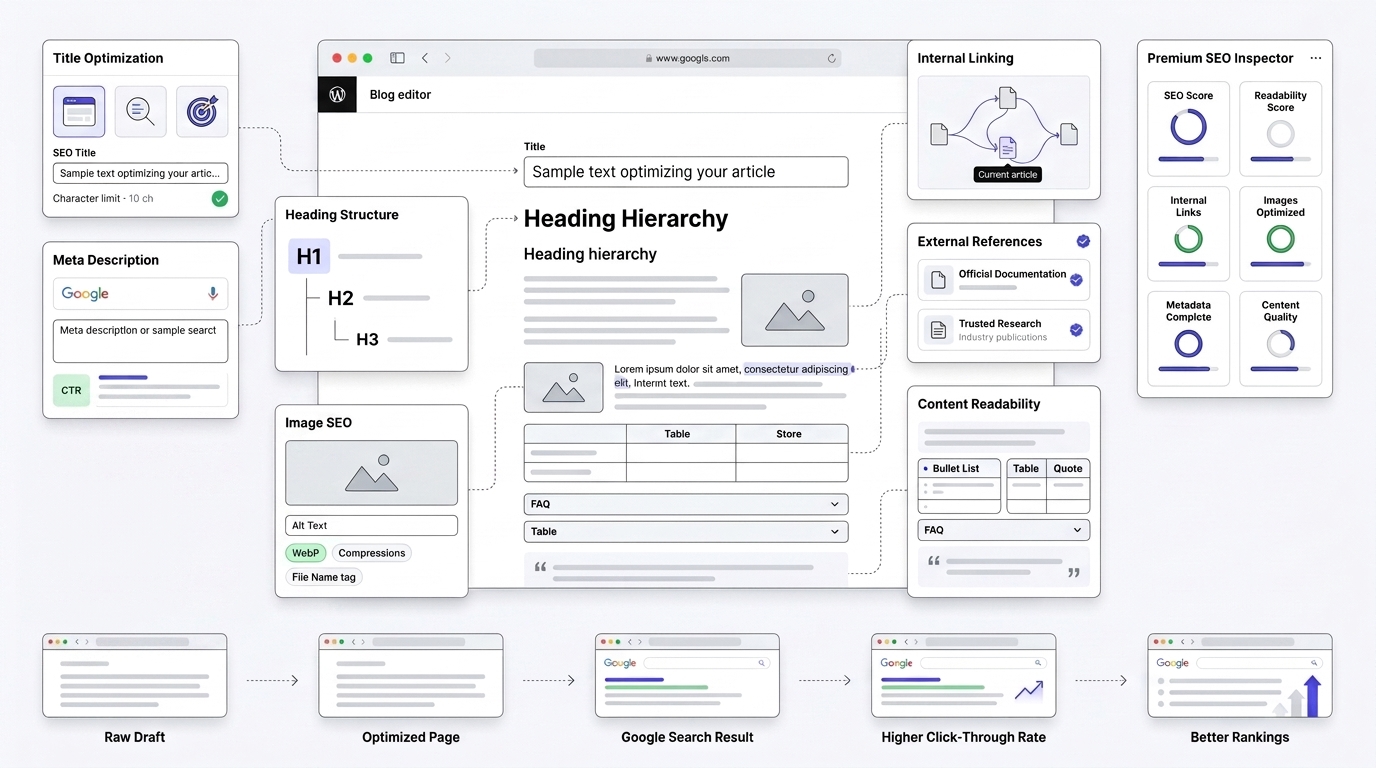The height and width of the screenshot is (768, 1376).
Task: Click the image placeholder in Image SEO panel
Action: click(x=371, y=473)
